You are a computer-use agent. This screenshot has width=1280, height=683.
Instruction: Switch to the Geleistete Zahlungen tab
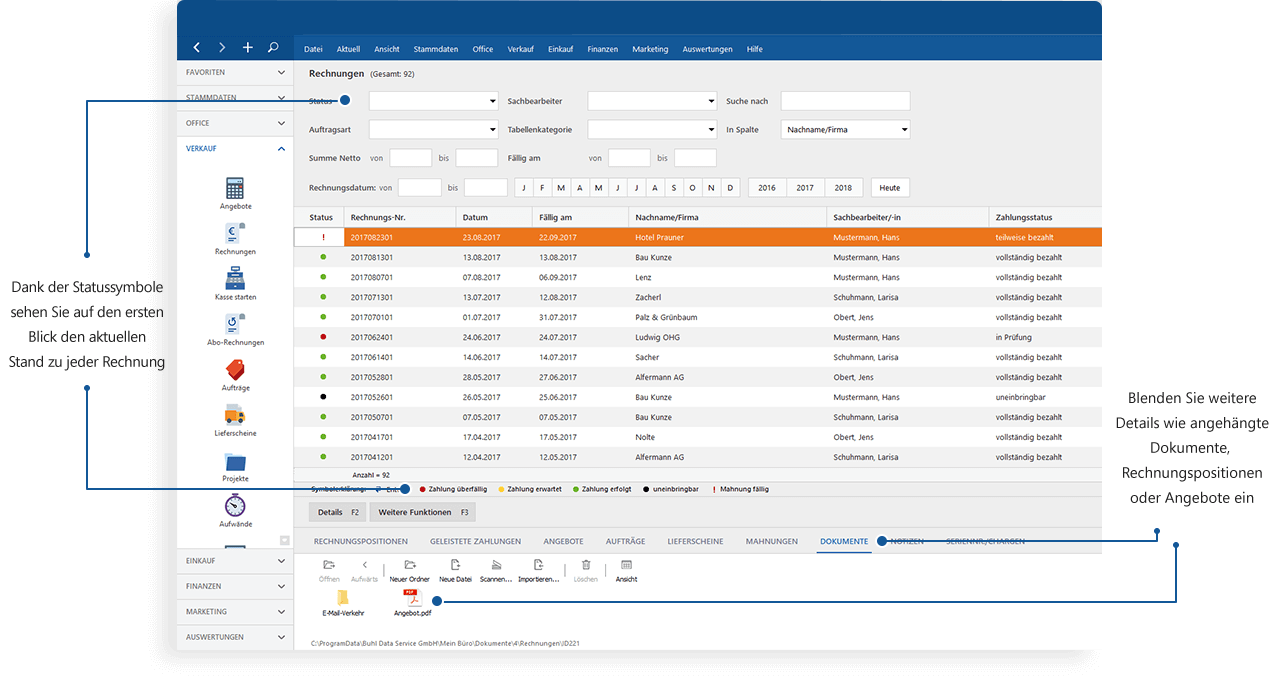pyautogui.click(x=475, y=541)
